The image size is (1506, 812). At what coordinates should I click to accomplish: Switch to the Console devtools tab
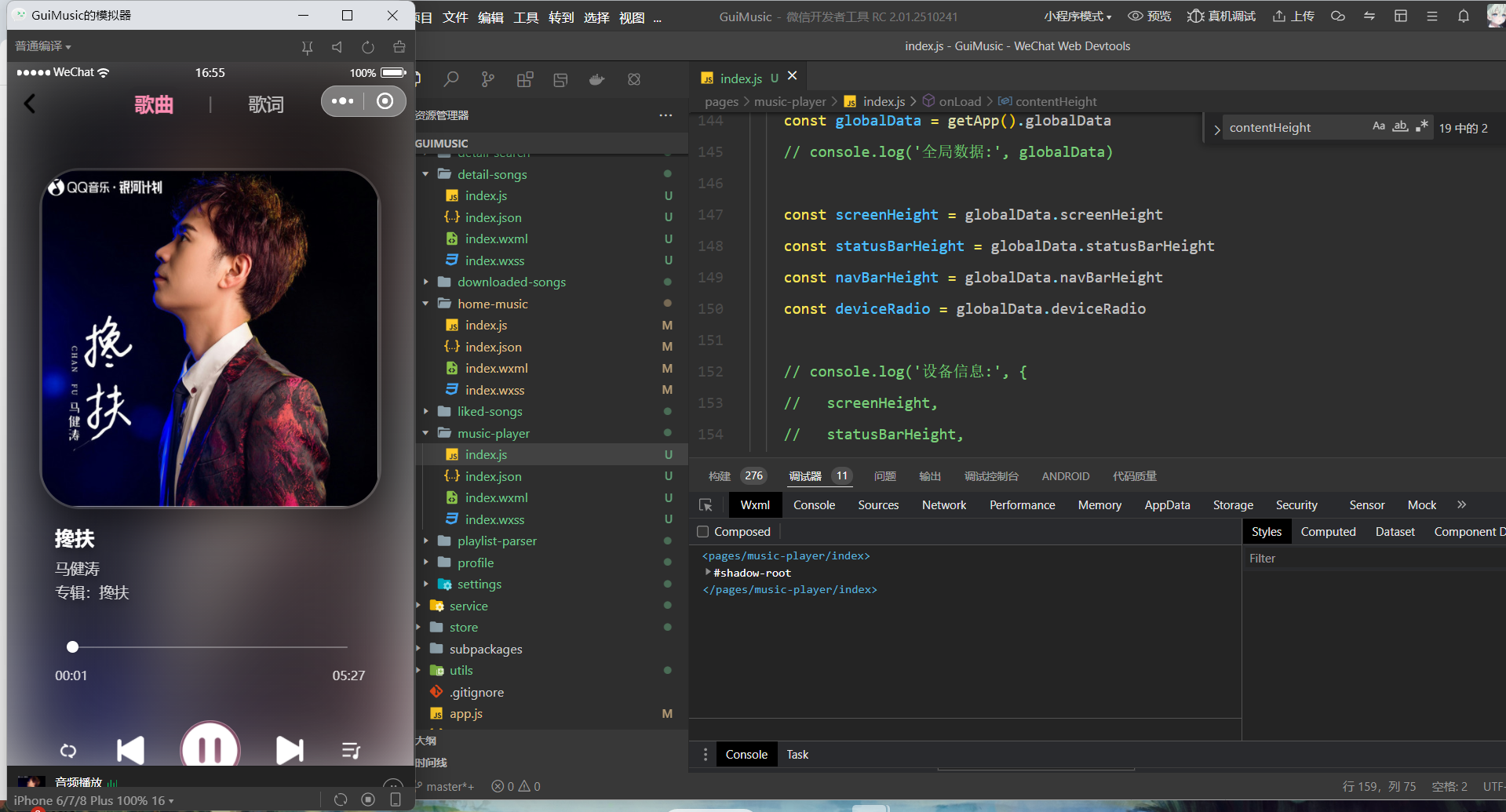[x=814, y=505]
